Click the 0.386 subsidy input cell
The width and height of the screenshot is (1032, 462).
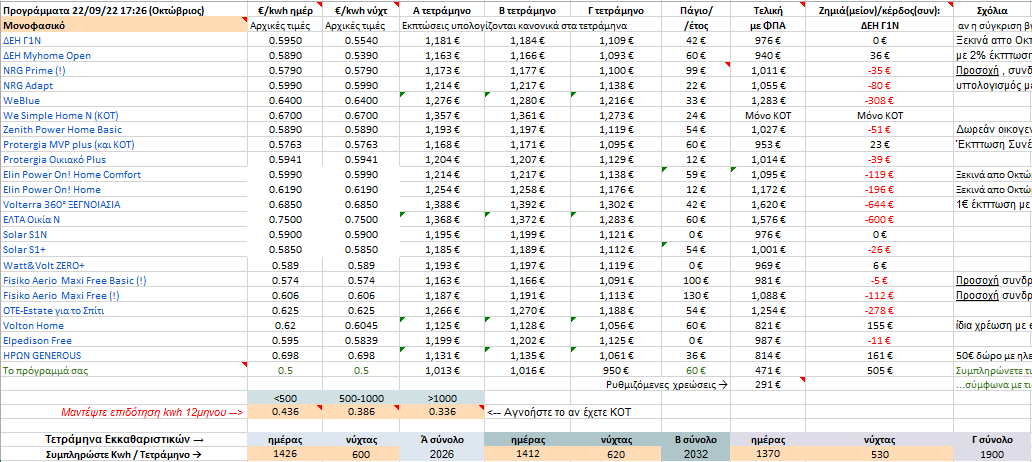pyautogui.click(x=361, y=413)
